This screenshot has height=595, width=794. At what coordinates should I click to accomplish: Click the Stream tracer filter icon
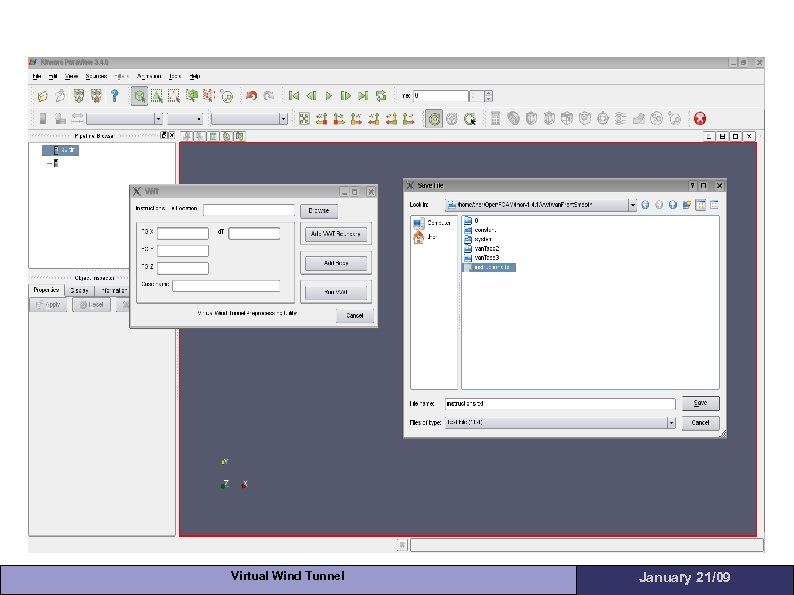coord(620,119)
